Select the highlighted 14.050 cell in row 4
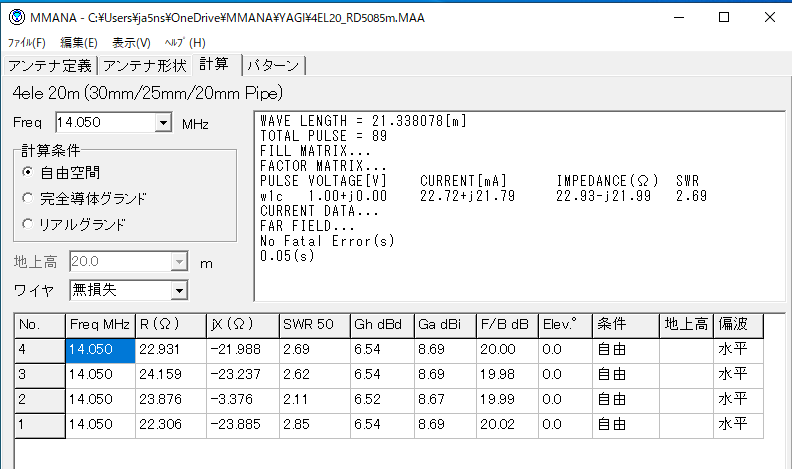Viewport: 792px width, 469px height. coord(100,350)
